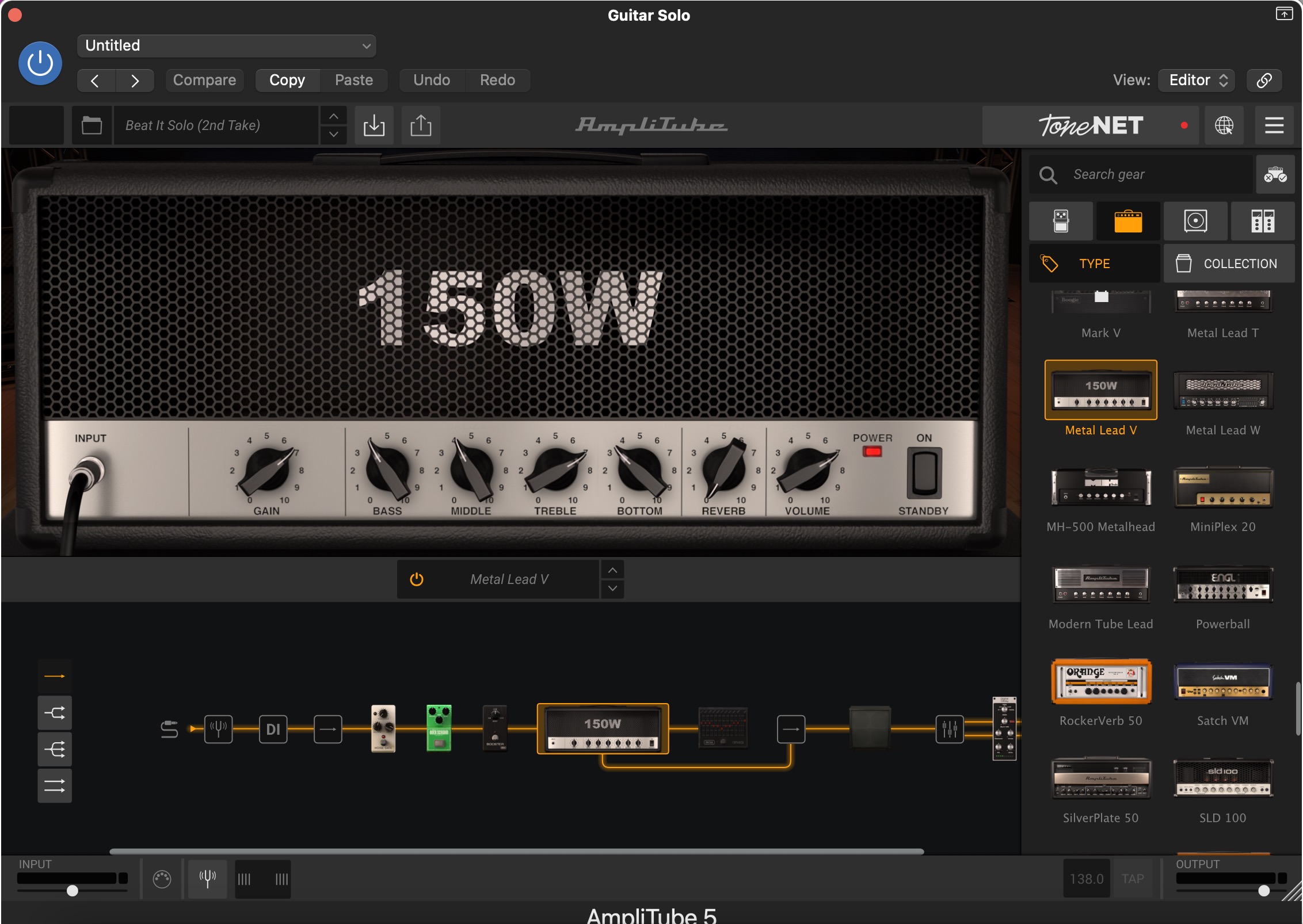Open the ToneNET button
The width and height of the screenshot is (1303, 924).
pyautogui.click(x=1091, y=125)
